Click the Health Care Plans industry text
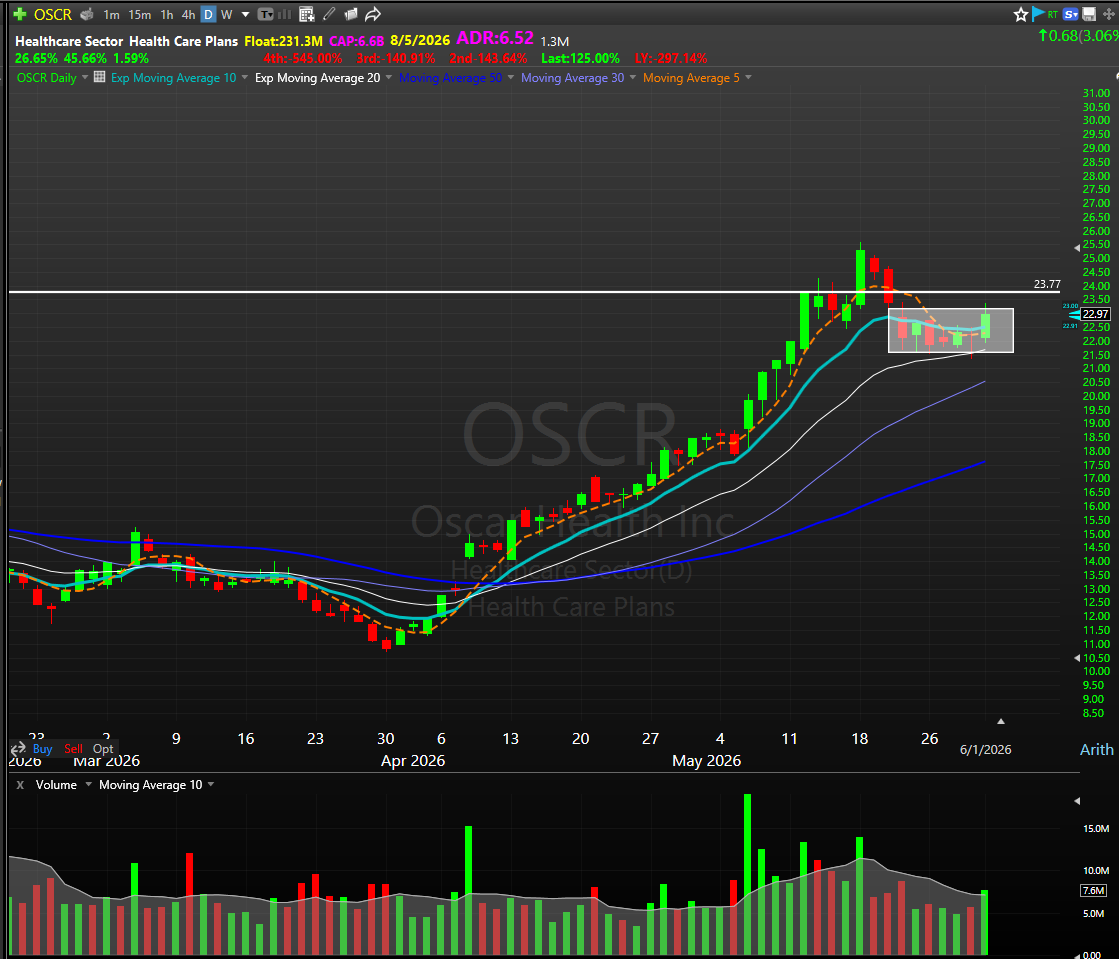This screenshot has width=1119, height=959. pos(183,41)
